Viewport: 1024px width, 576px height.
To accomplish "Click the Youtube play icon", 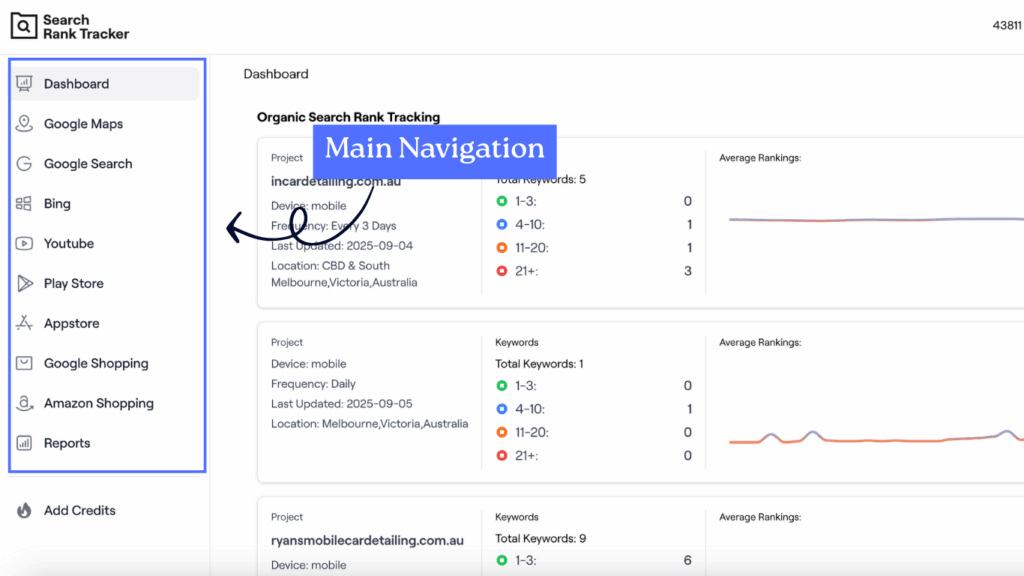I will click(24, 243).
